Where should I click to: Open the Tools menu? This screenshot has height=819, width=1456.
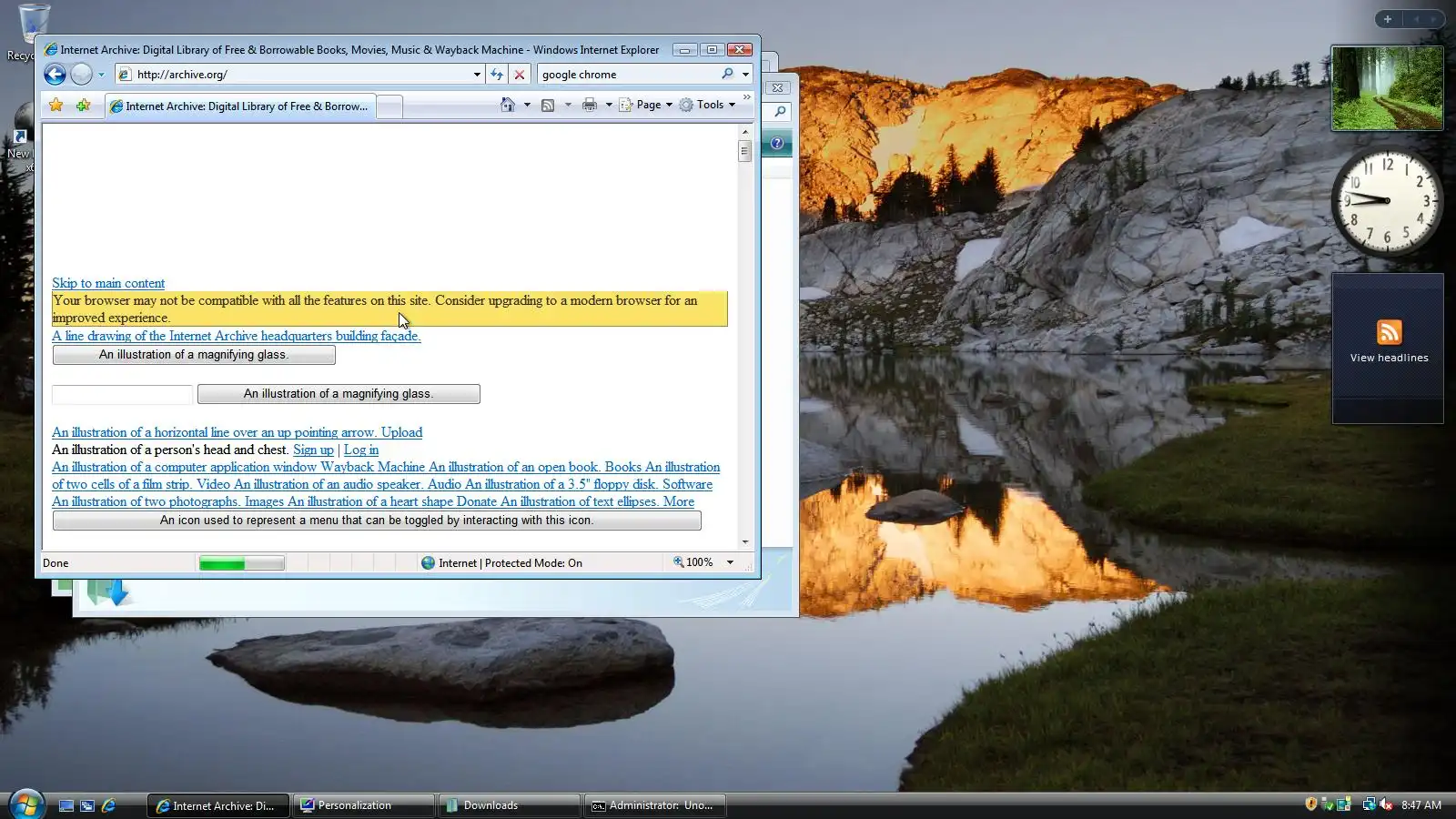(707, 105)
